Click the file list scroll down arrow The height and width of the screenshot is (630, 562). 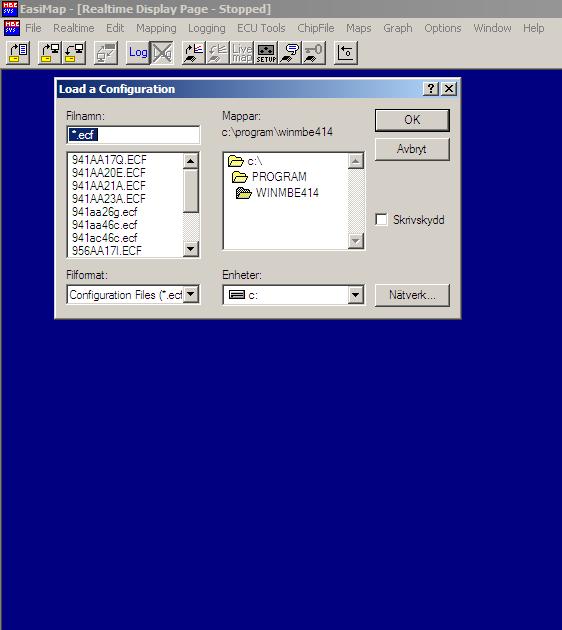coord(190,249)
